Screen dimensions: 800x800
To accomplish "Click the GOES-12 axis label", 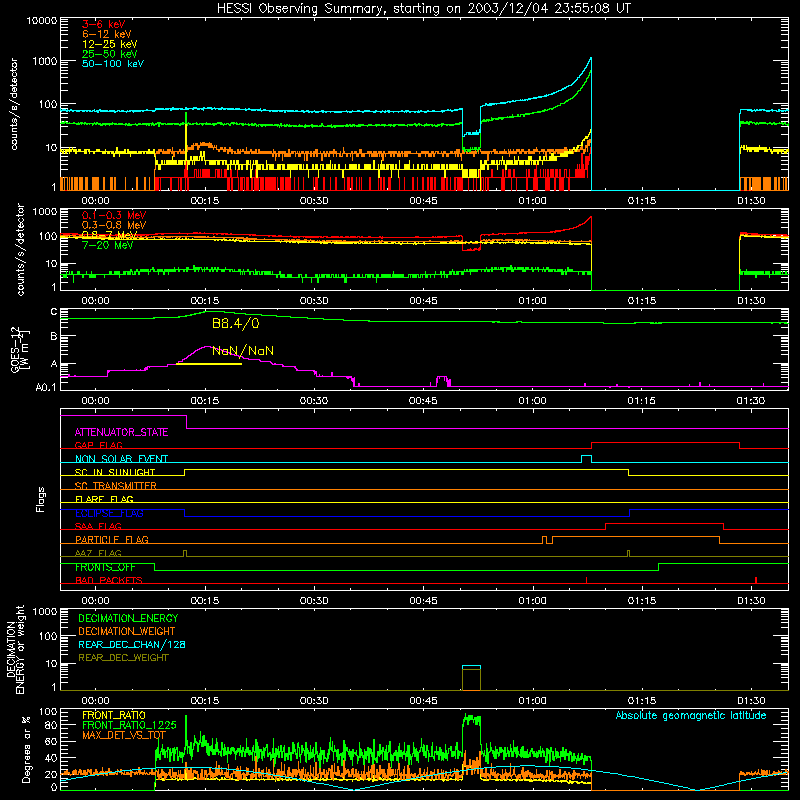I will 20,349.
